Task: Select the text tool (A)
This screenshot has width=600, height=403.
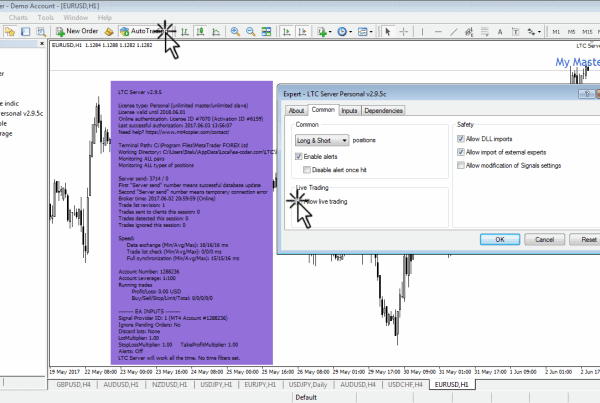Action: point(500,32)
